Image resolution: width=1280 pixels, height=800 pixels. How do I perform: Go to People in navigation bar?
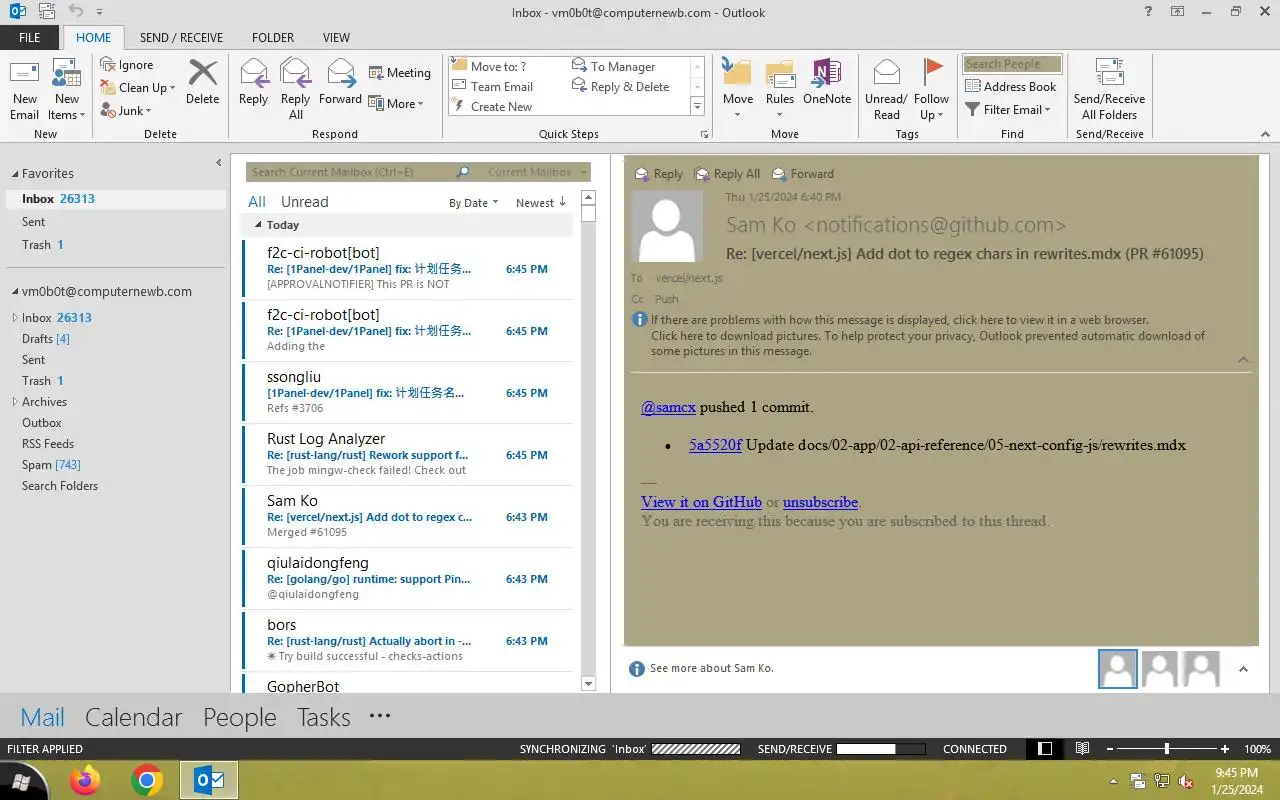pyautogui.click(x=239, y=717)
